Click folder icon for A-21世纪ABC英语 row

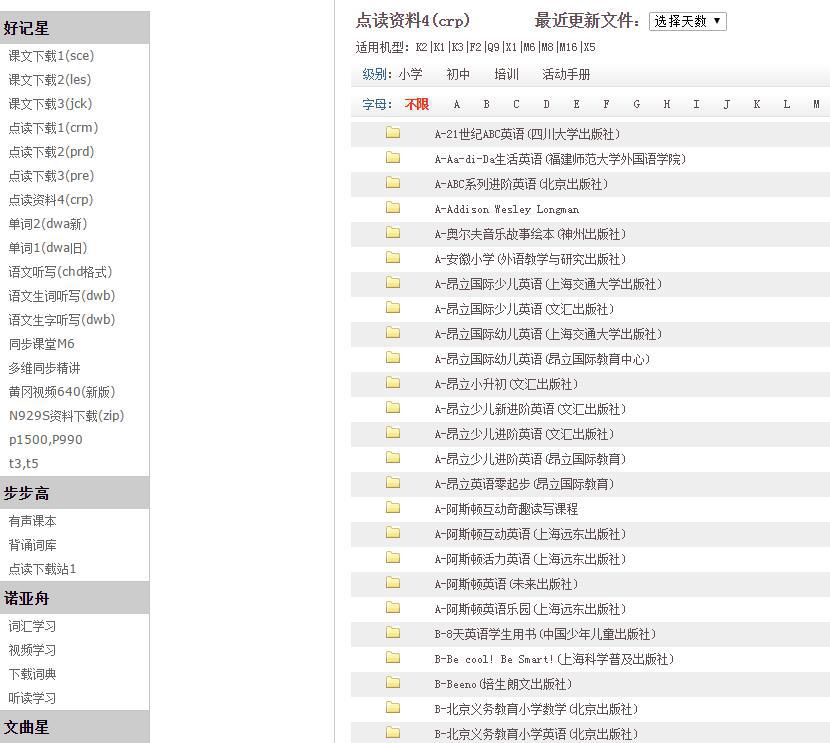(x=393, y=132)
